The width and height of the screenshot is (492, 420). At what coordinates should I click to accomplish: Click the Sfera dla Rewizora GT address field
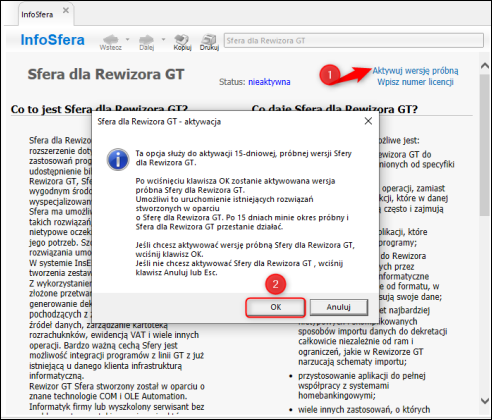354,41
